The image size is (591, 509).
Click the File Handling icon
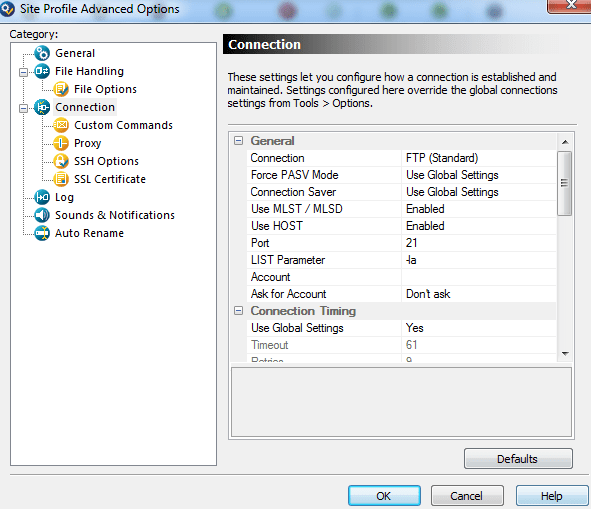coord(42,71)
